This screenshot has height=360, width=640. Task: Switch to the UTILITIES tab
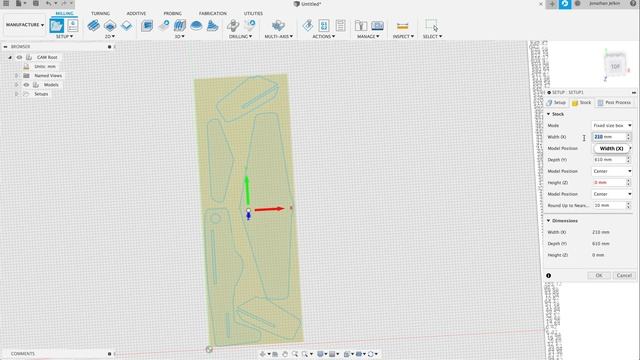click(x=253, y=13)
